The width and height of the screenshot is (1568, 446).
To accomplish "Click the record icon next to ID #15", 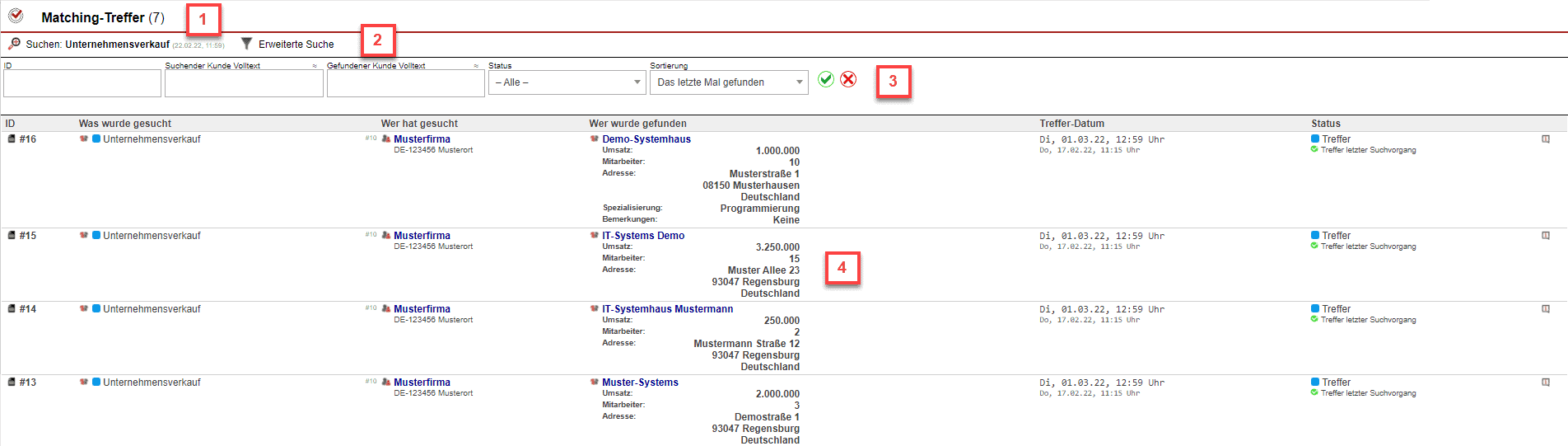I will pyautogui.click(x=12, y=236).
